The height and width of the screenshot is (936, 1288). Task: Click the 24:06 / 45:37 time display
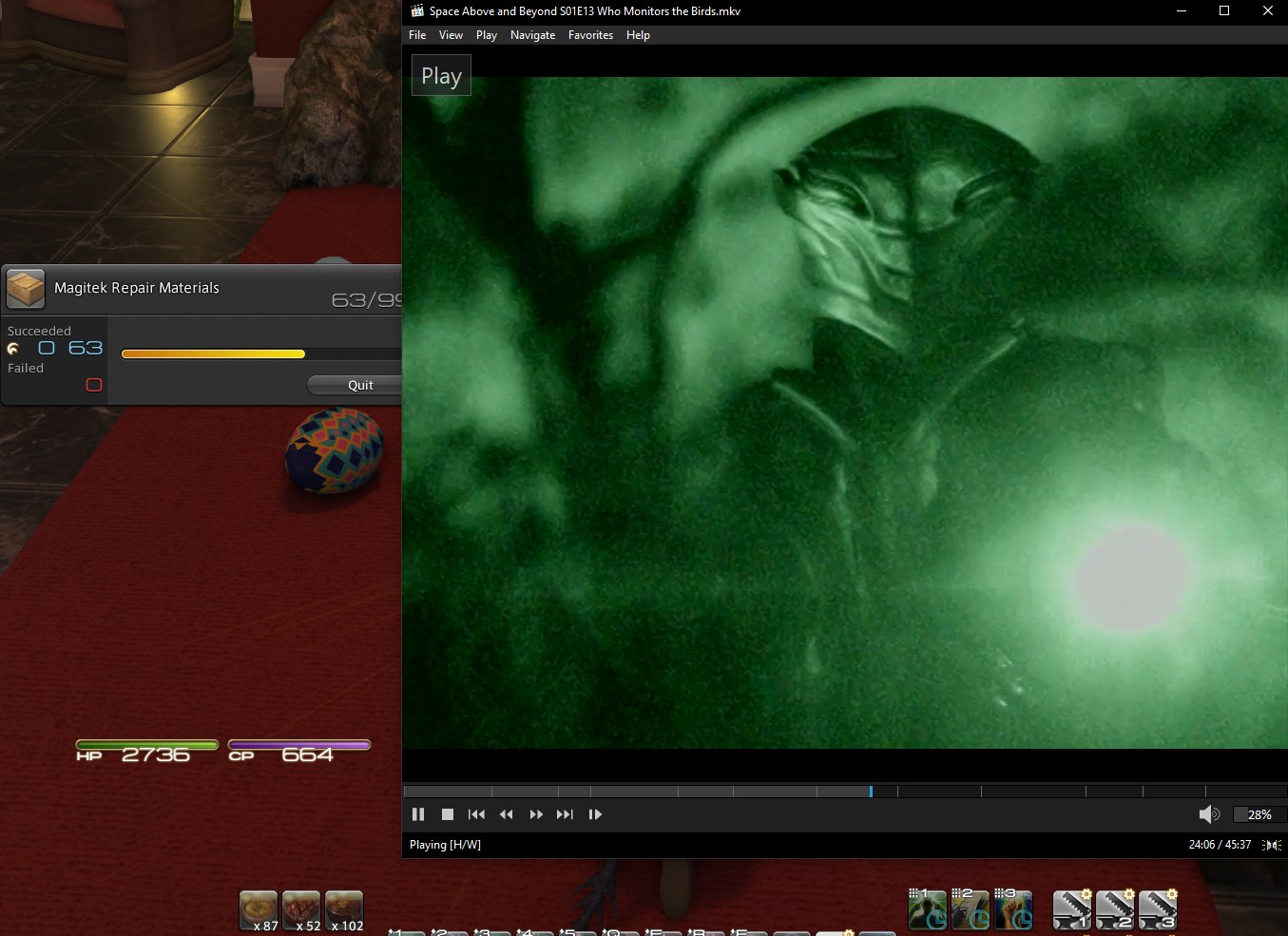[1220, 845]
